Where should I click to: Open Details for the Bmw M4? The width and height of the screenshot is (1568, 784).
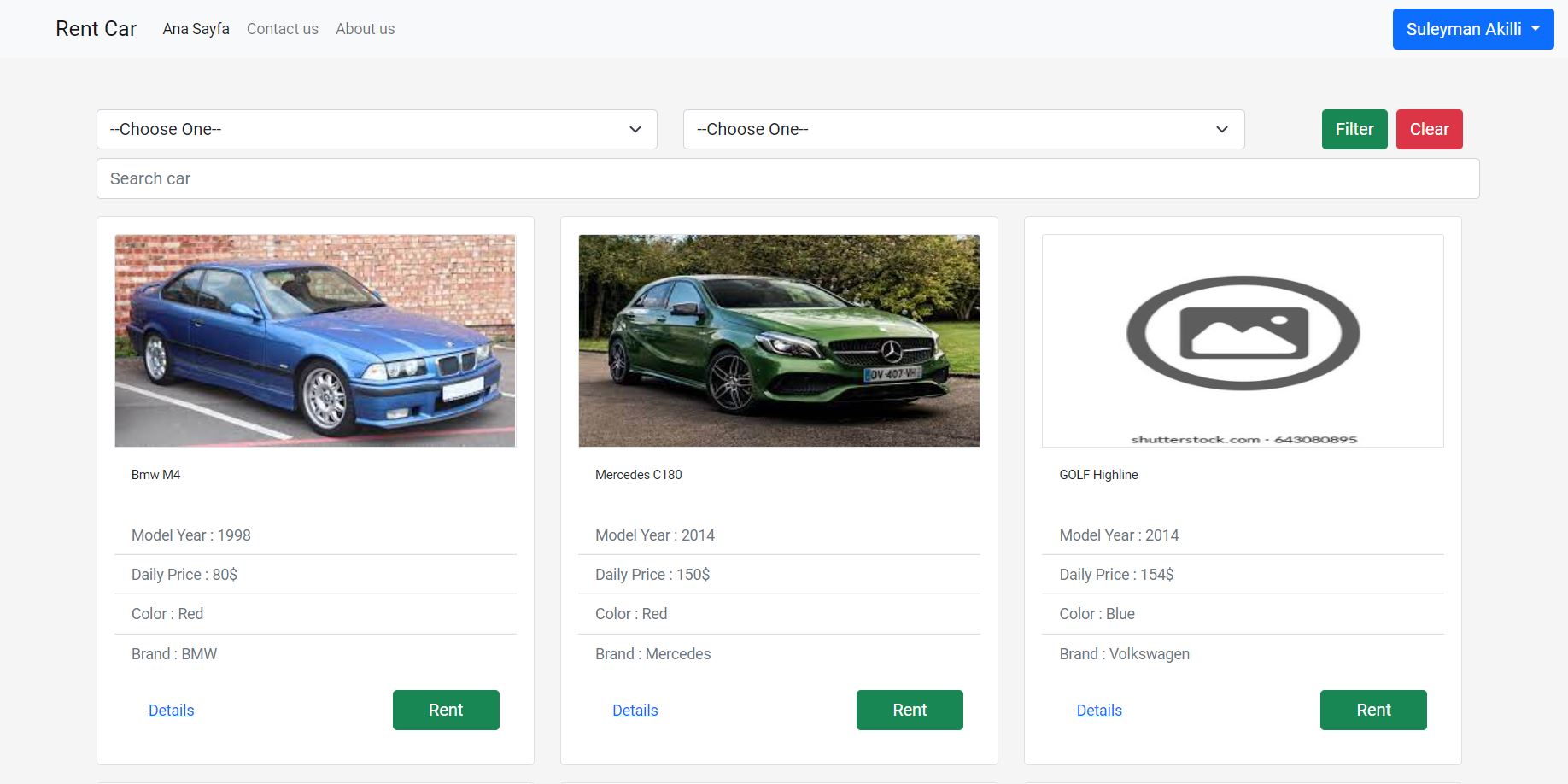[x=171, y=710]
